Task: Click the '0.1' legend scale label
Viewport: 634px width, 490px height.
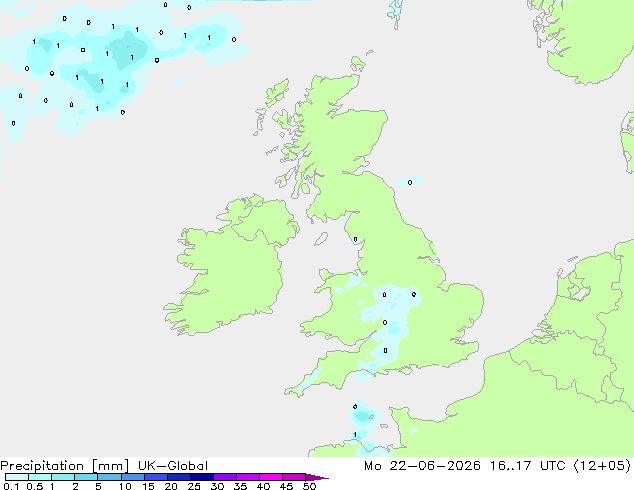Action: point(11,486)
